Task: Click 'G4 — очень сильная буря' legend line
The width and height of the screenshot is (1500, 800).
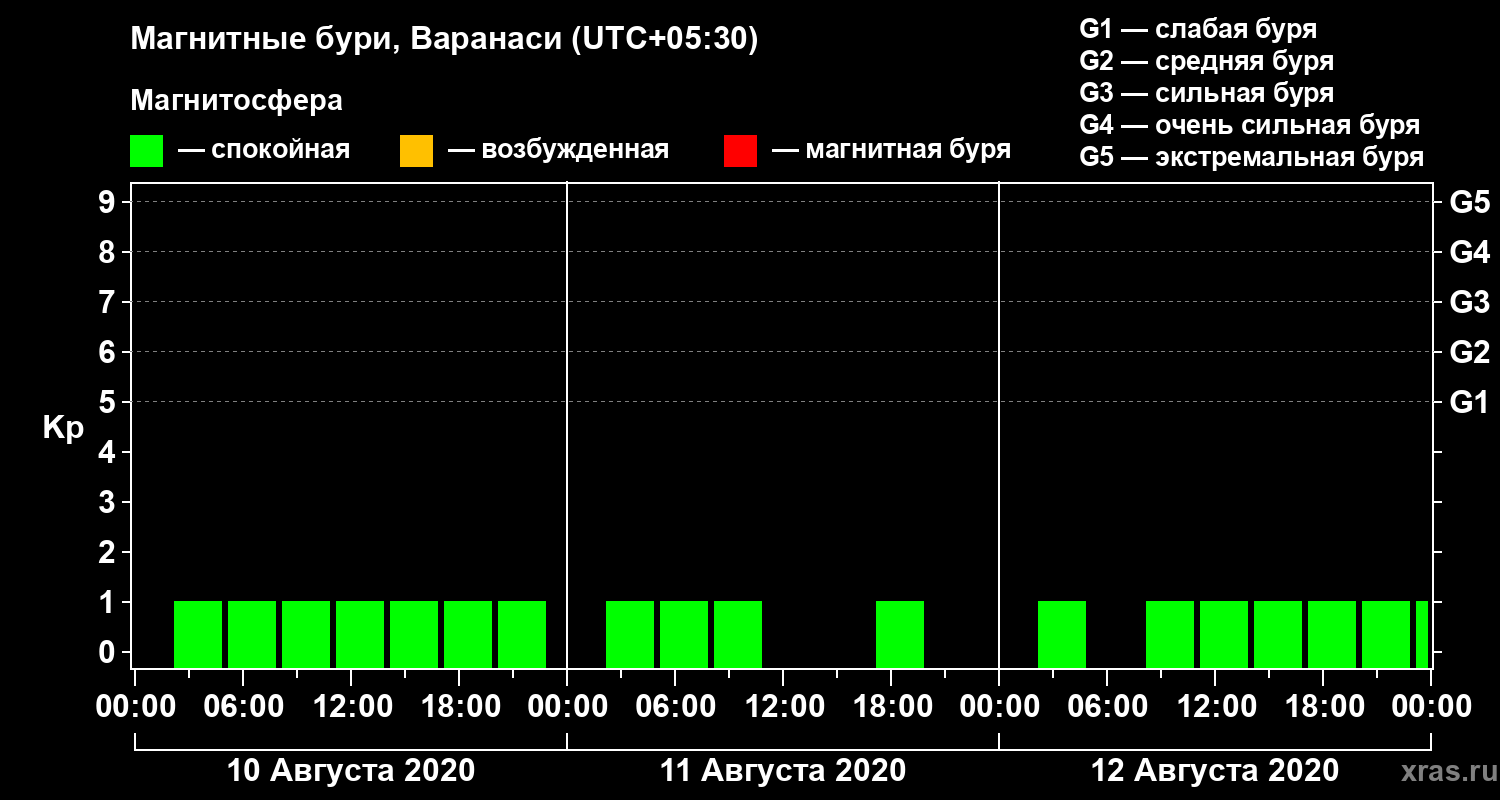Action: pos(1249,125)
